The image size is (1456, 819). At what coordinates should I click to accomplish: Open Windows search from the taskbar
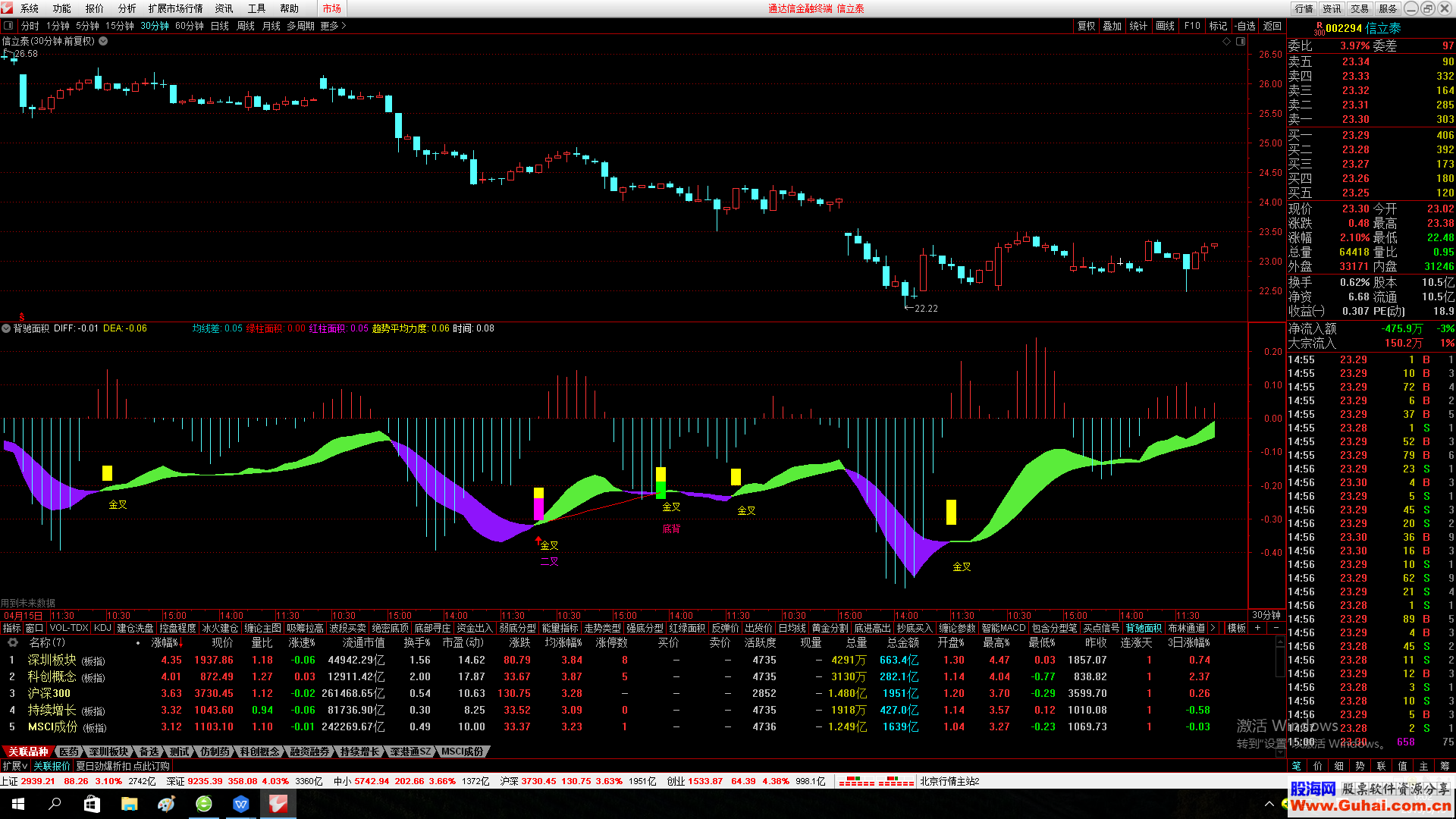[55, 804]
